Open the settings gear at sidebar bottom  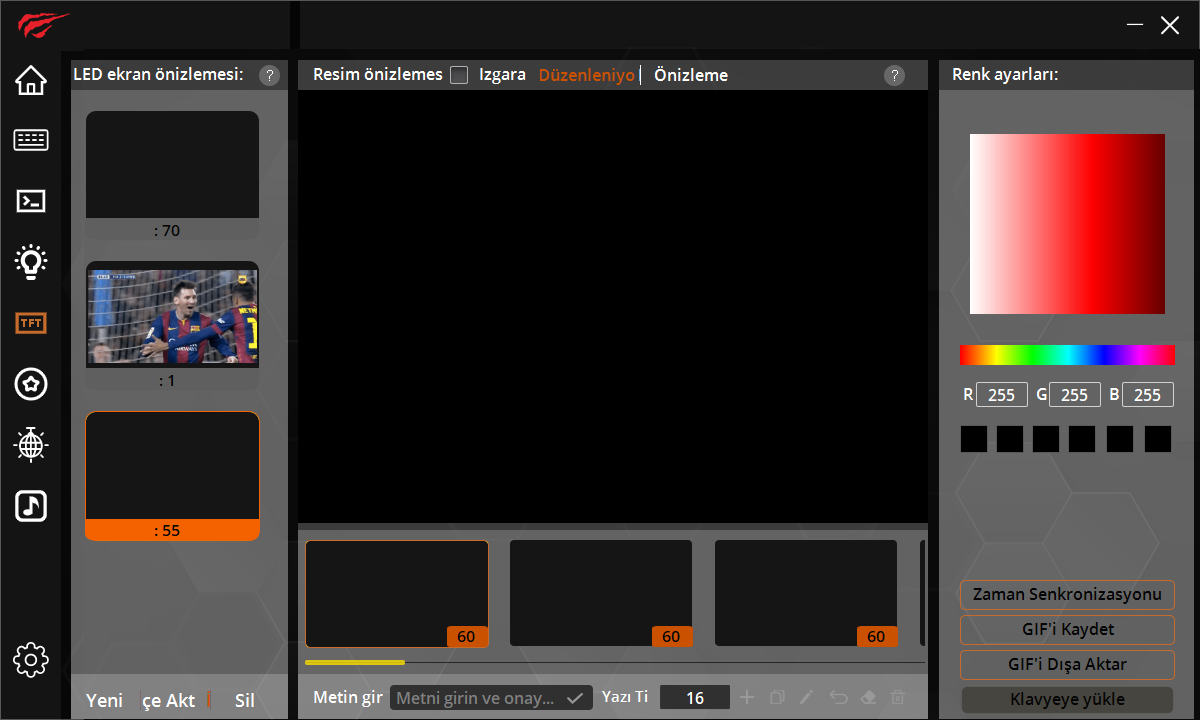31,660
